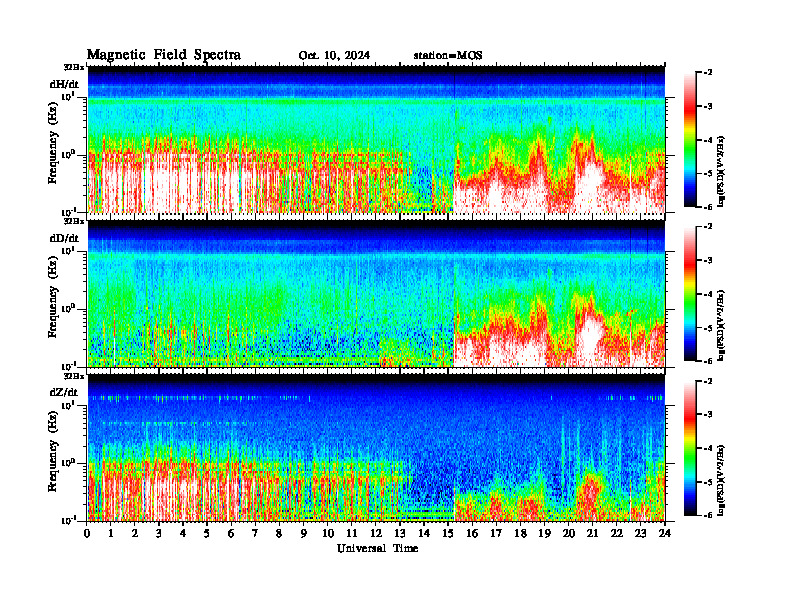Select the "Oct. 10, 2024" date text
792x612 pixels.
point(334,56)
